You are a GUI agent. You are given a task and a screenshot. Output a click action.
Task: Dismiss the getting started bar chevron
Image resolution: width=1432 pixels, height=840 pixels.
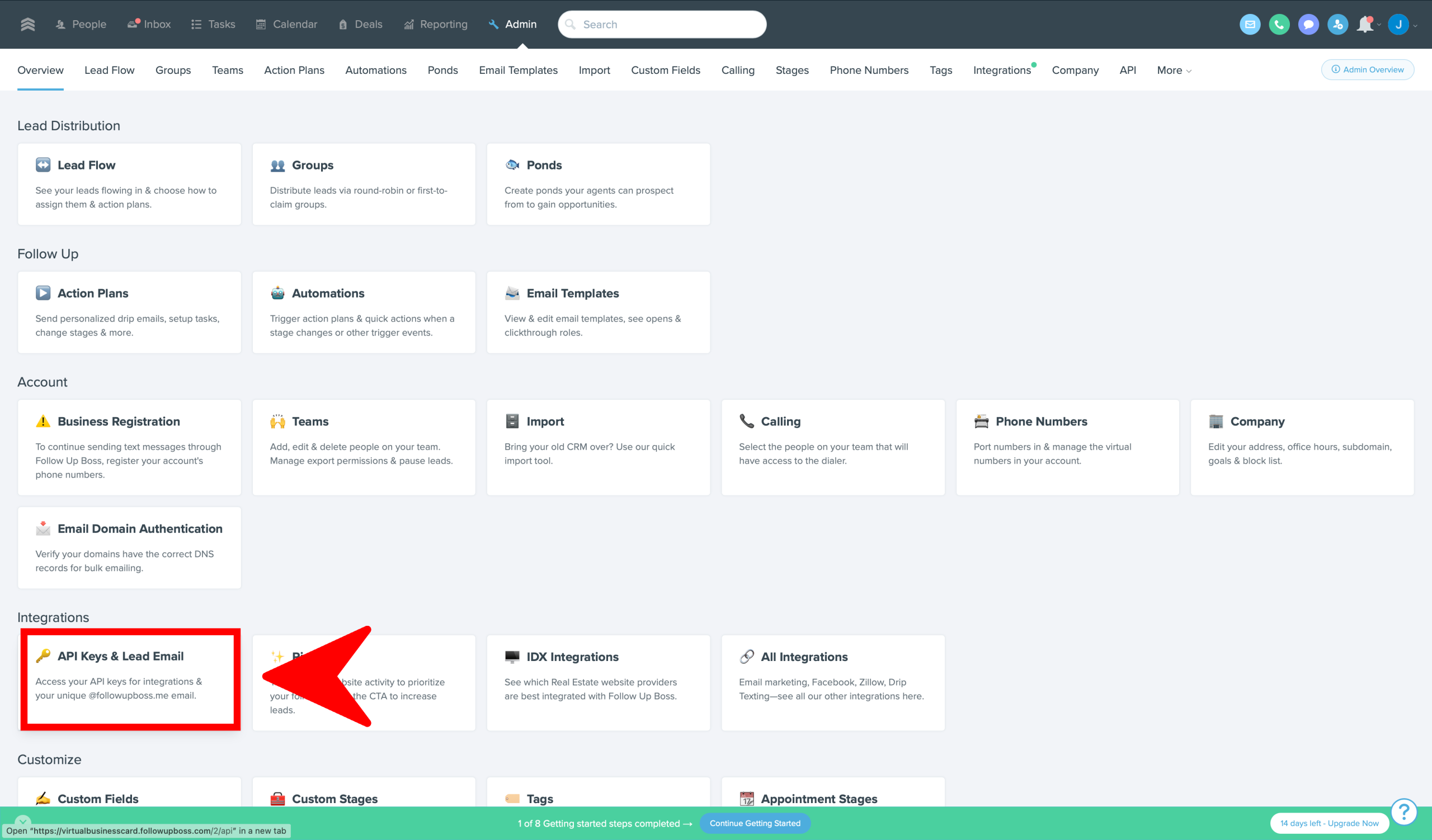tap(23, 822)
